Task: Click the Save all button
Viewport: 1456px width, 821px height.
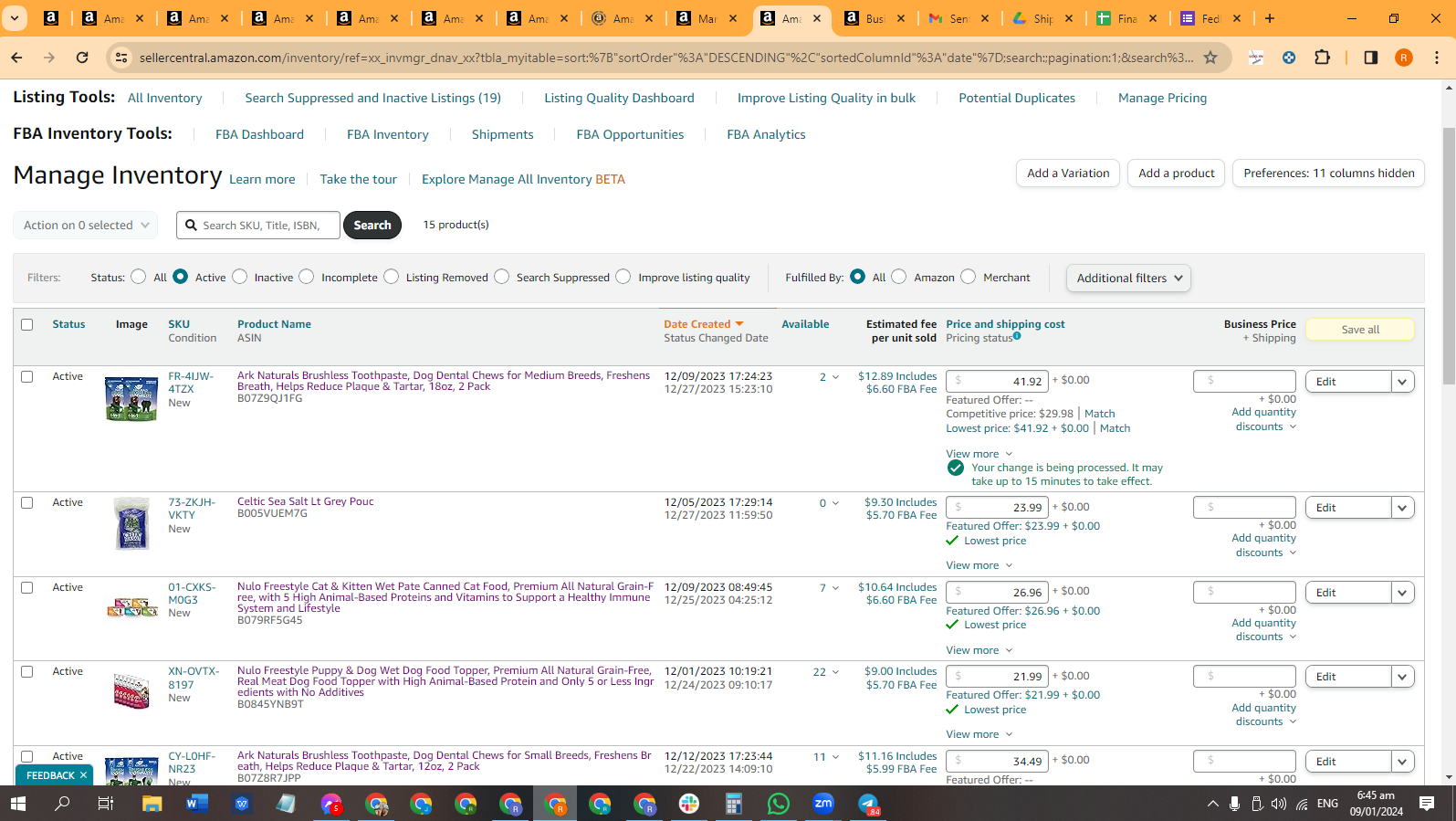Action: click(1360, 330)
